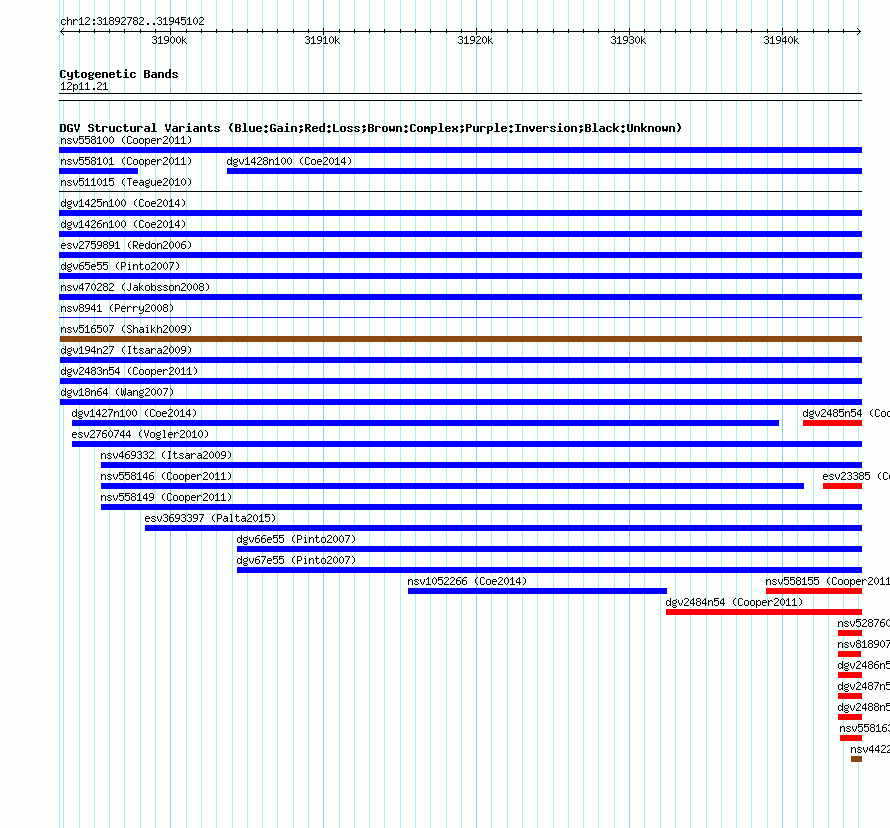Select the red bar under dgv2487n5
This screenshot has width=890, height=828.
coord(850,696)
